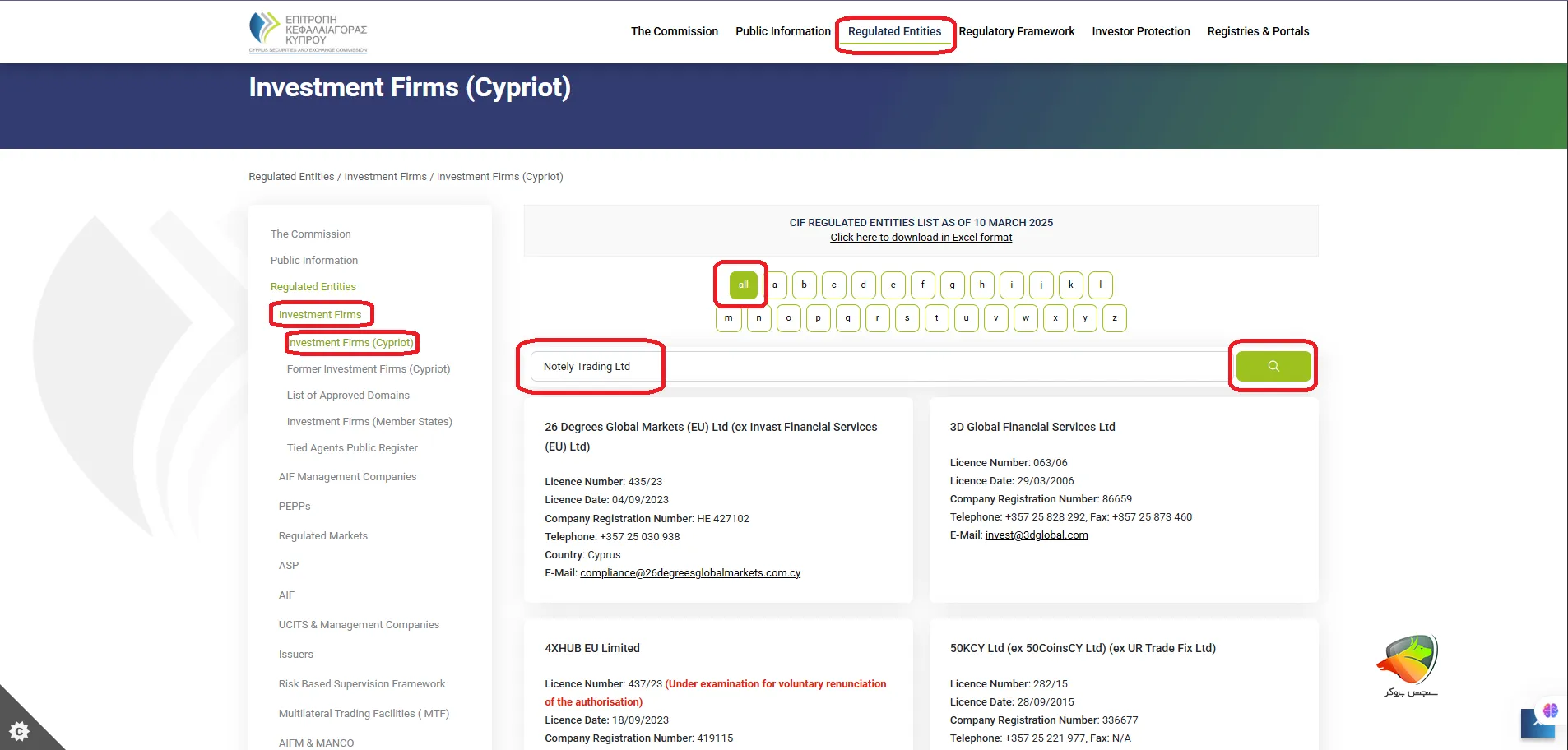Select the letter "z" filter

1114,317
